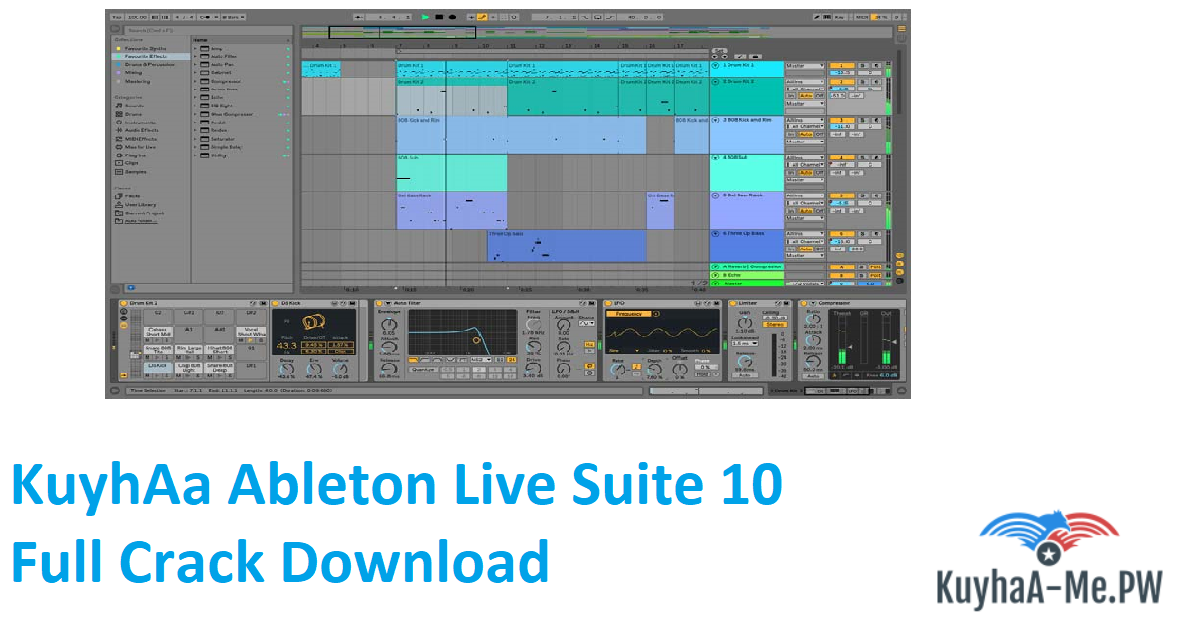This screenshot has height=628, width=1200.
Task: Expand the Audio Filter browser entry
Action: [196, 56]
